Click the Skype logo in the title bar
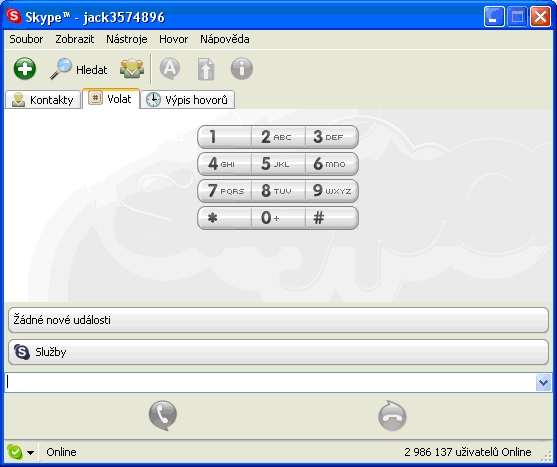The image size is (557, 467). 14,16
